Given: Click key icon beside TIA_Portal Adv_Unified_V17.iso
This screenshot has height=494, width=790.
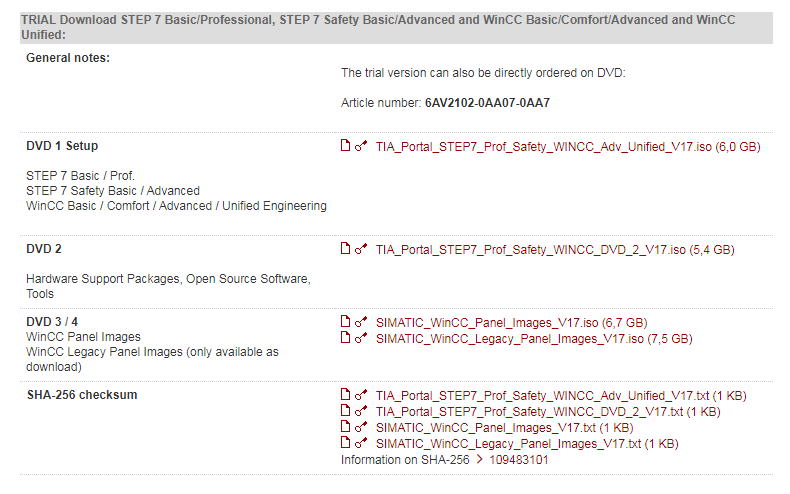Looking at the screenshot, I should click(x=361, y=146).
